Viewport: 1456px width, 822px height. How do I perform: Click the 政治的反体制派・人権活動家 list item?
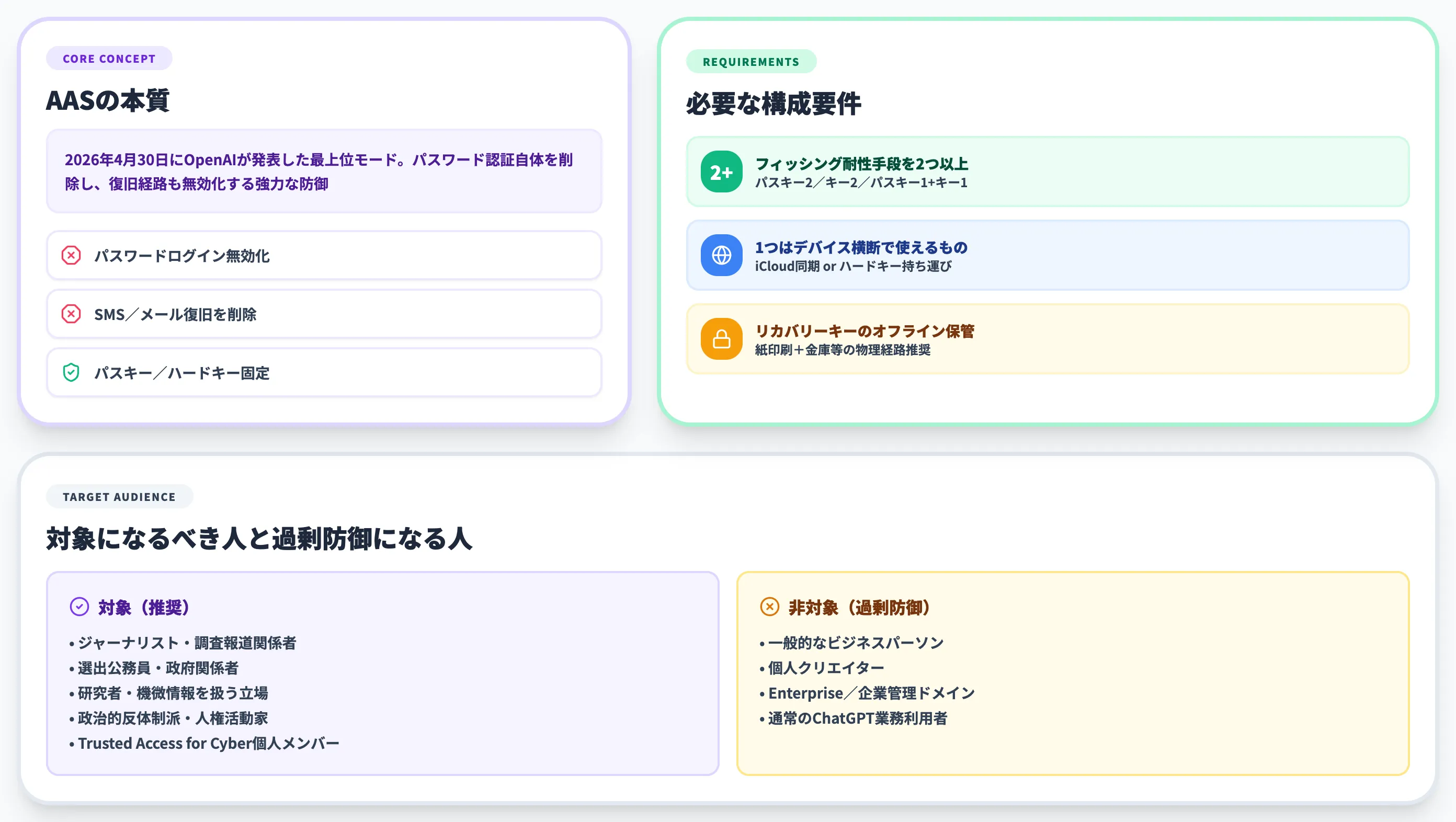coord(168,718)
